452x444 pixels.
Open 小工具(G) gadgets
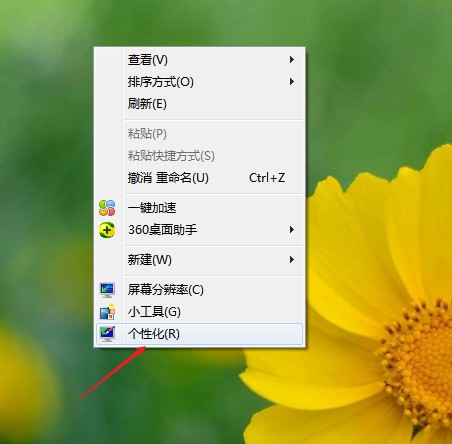tap(199, 312)
